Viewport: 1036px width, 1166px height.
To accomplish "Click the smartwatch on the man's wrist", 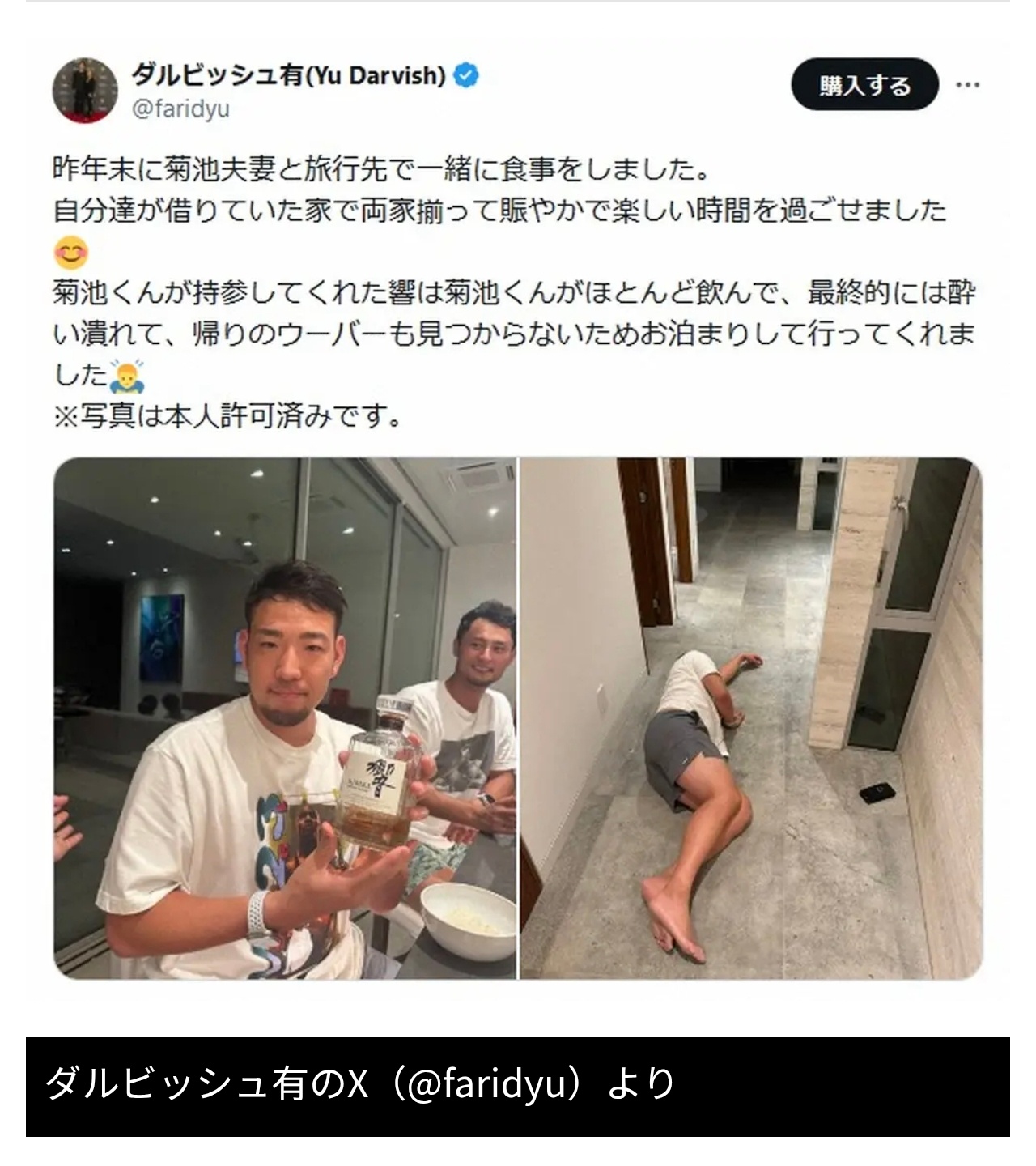I will pyautogui.click(x=260, y=914).
